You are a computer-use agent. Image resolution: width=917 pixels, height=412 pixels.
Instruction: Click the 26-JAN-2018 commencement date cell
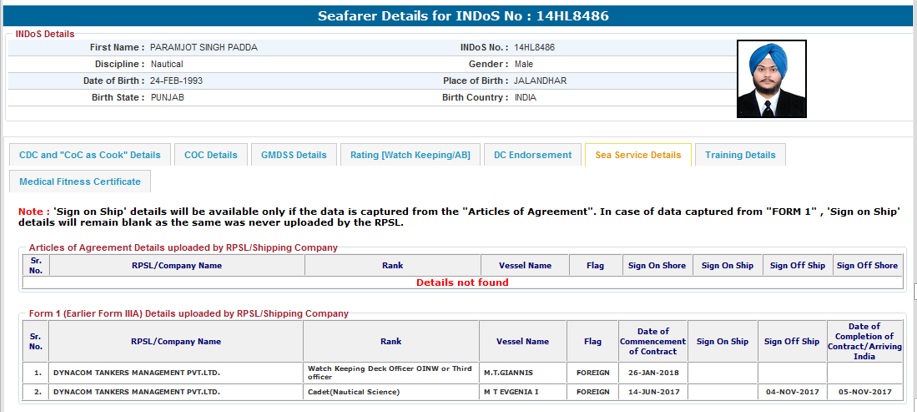(x=653, y=373)
